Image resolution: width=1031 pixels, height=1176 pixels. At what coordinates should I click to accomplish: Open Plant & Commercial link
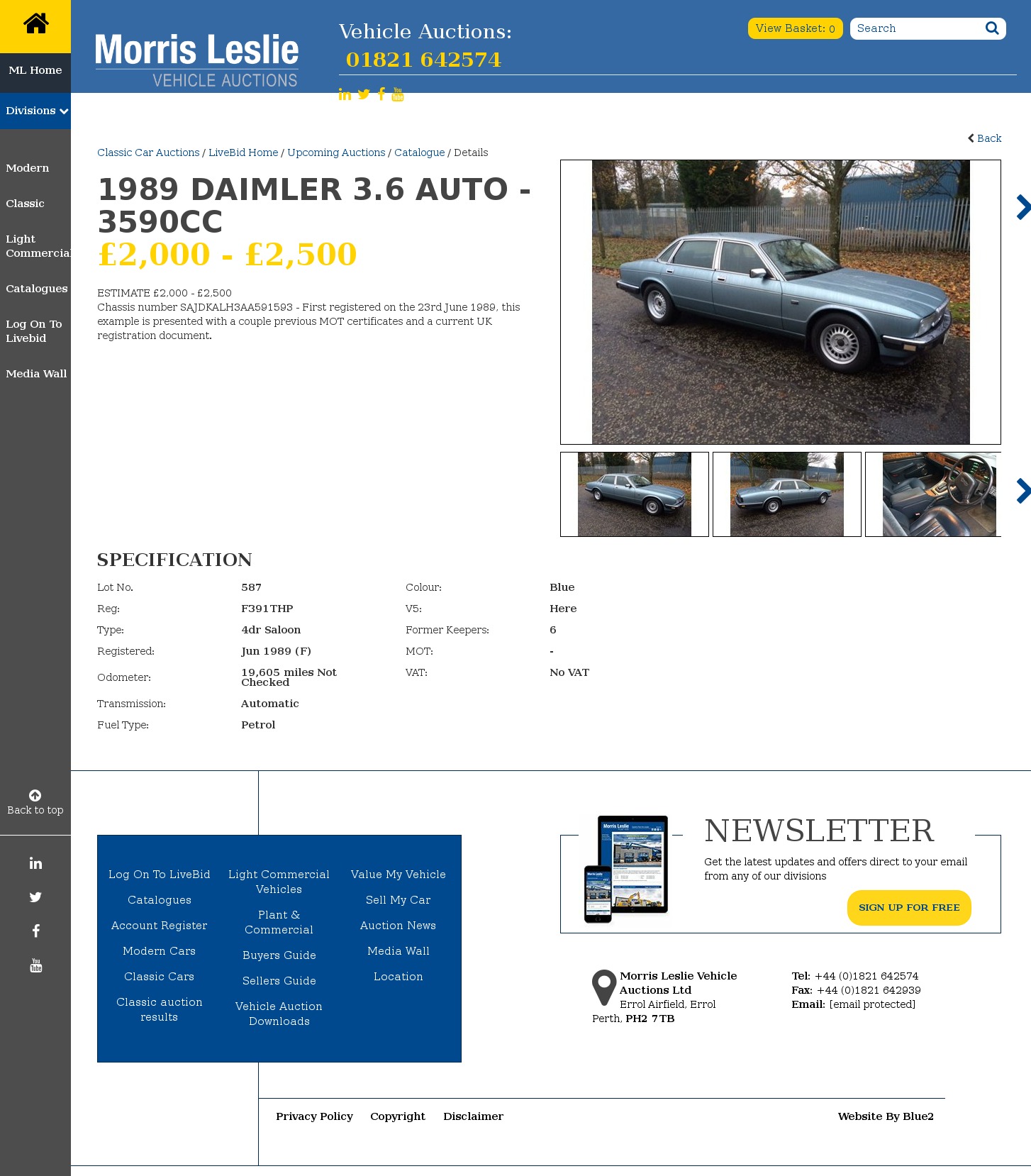(x=279, y=922)
